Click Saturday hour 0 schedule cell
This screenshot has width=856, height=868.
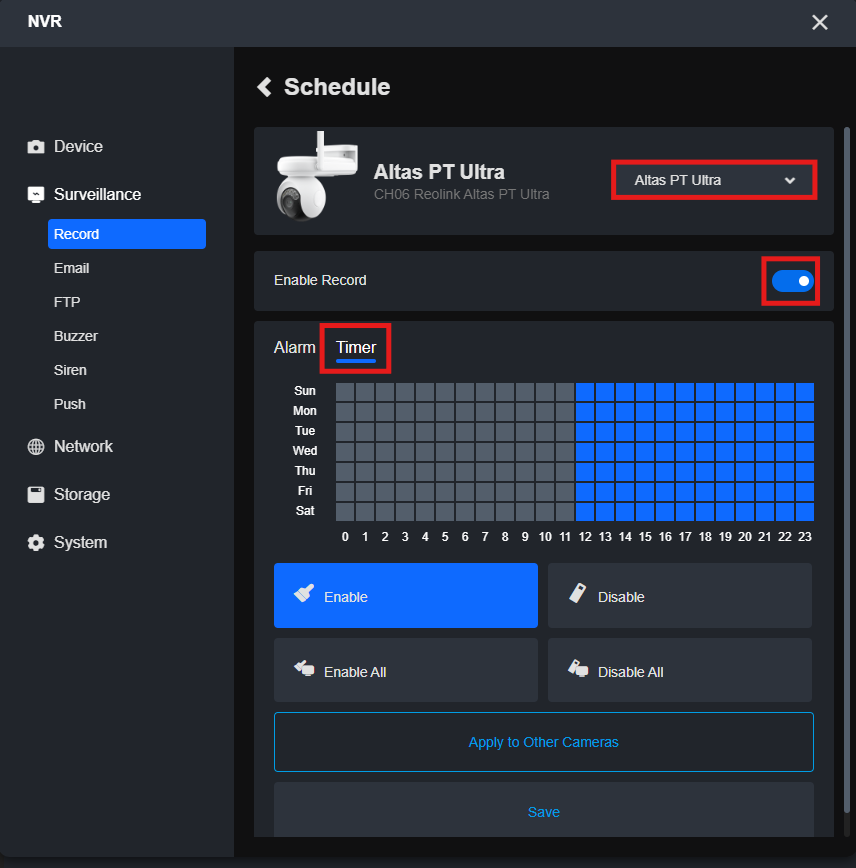coord(345,512)
